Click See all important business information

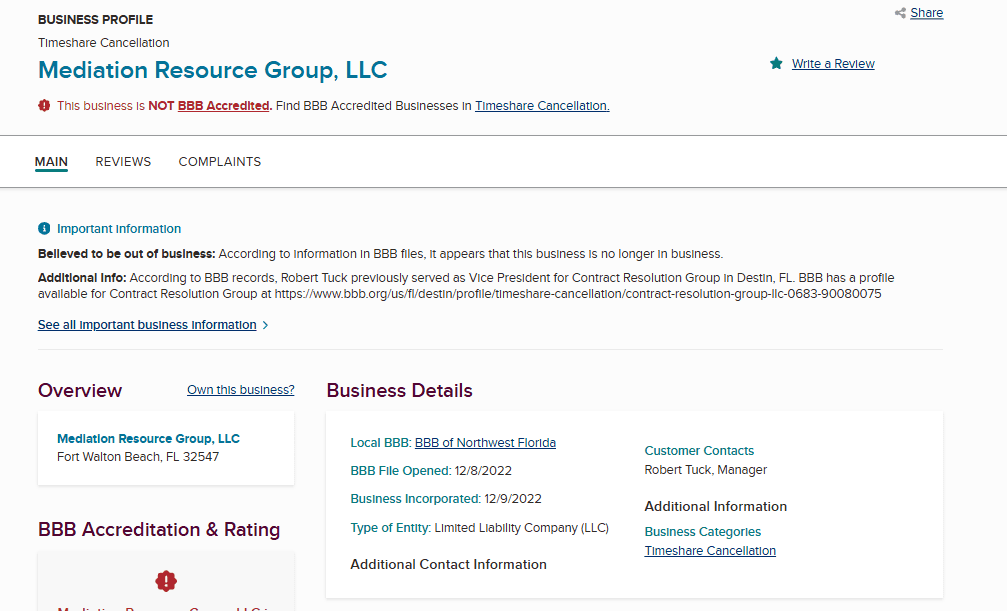pyautogui.click(x=147, y=325)
